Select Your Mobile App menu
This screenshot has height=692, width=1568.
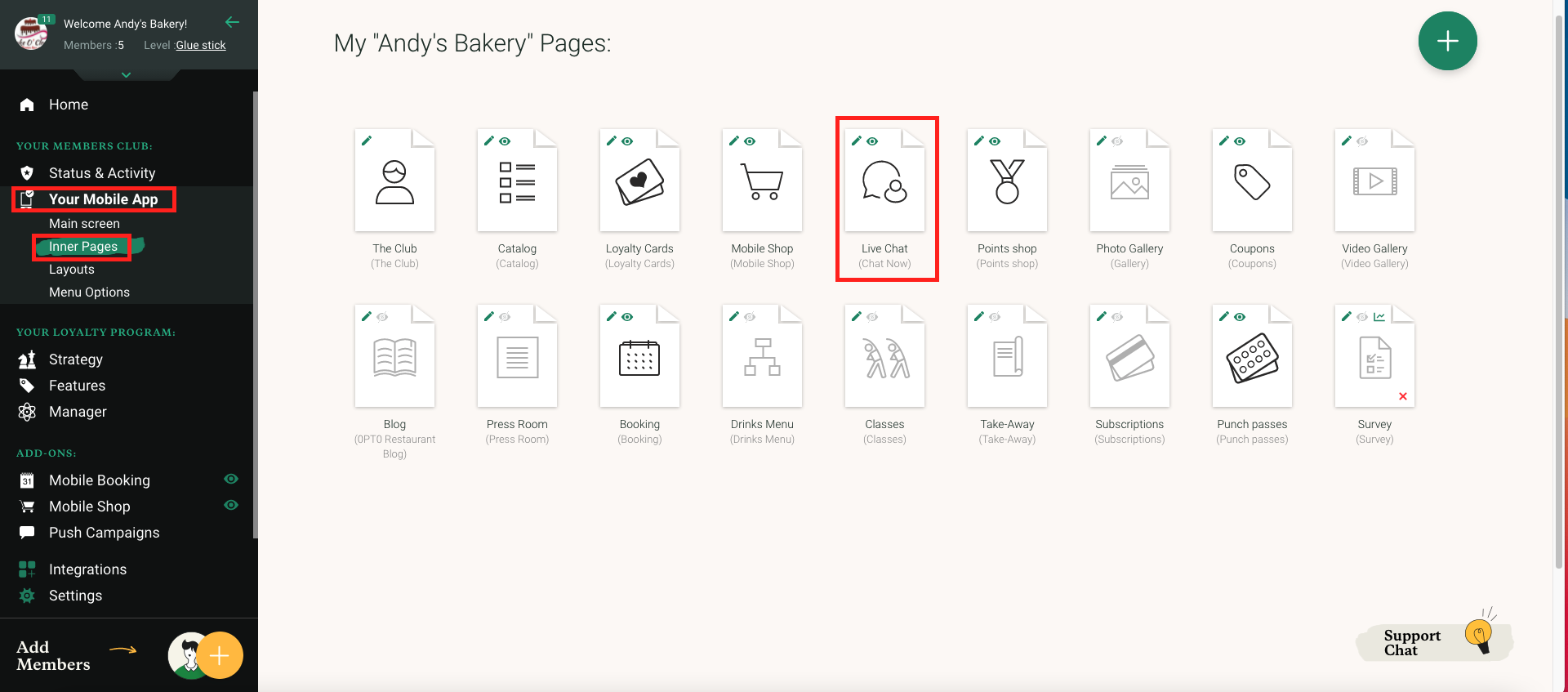(x=104, y=199)
